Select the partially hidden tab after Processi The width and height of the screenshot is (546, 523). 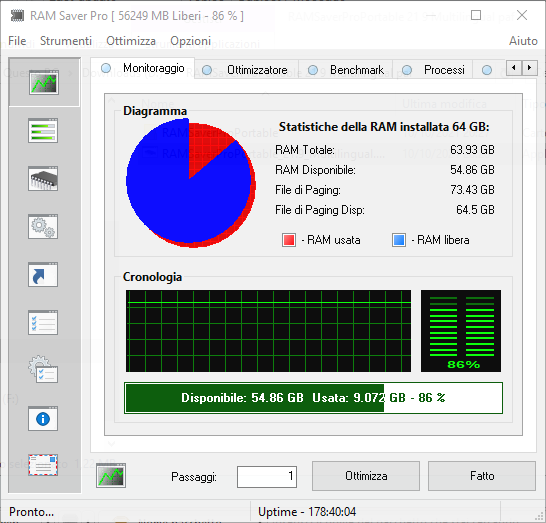pos(489,70)
